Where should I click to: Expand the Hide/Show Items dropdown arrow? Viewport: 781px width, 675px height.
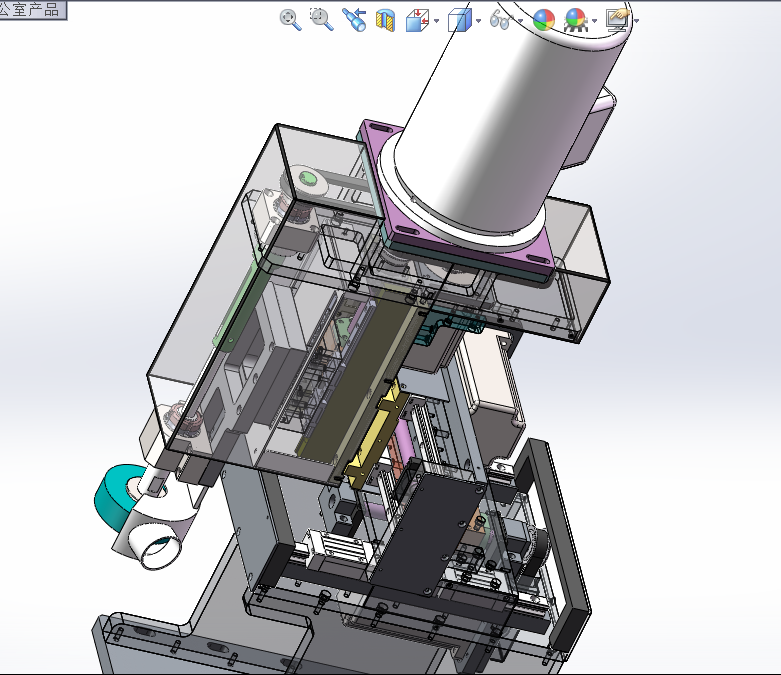click(521, 21)
